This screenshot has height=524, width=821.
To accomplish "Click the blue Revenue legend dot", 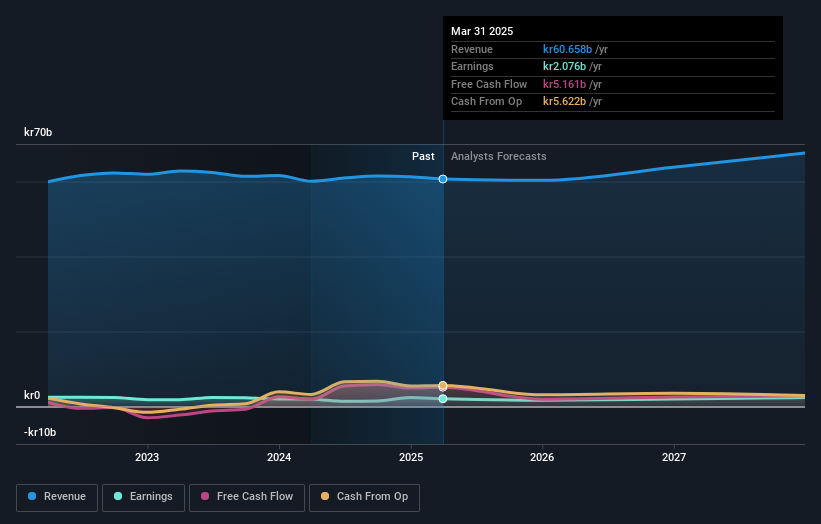I will 32,496.
